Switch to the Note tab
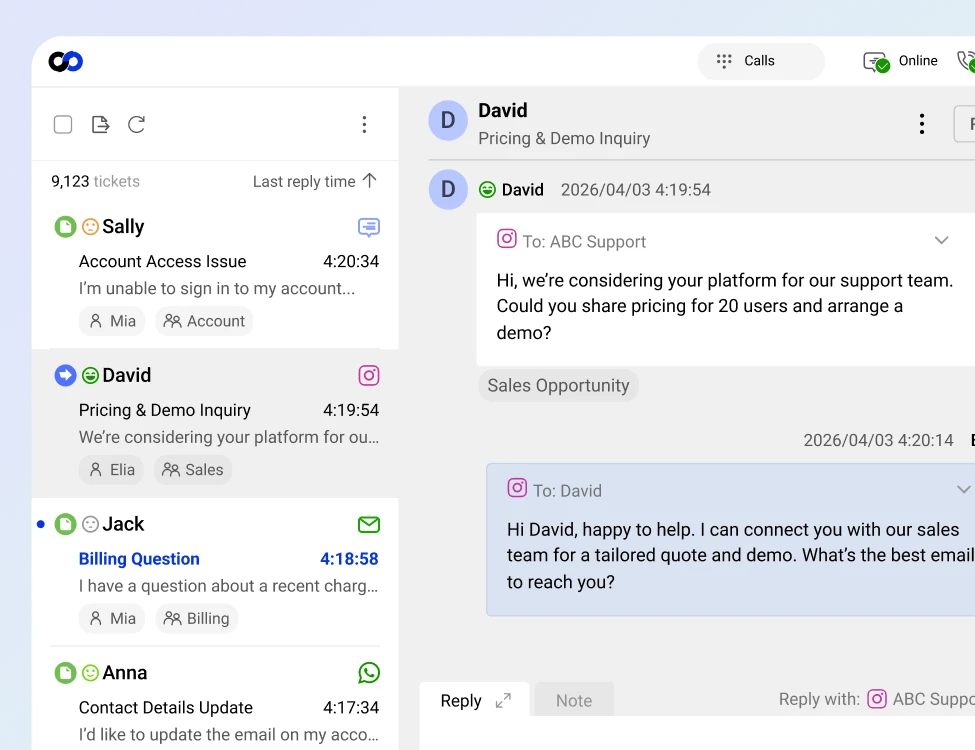Viewport: 975px width, 750px height. (574, 701)
